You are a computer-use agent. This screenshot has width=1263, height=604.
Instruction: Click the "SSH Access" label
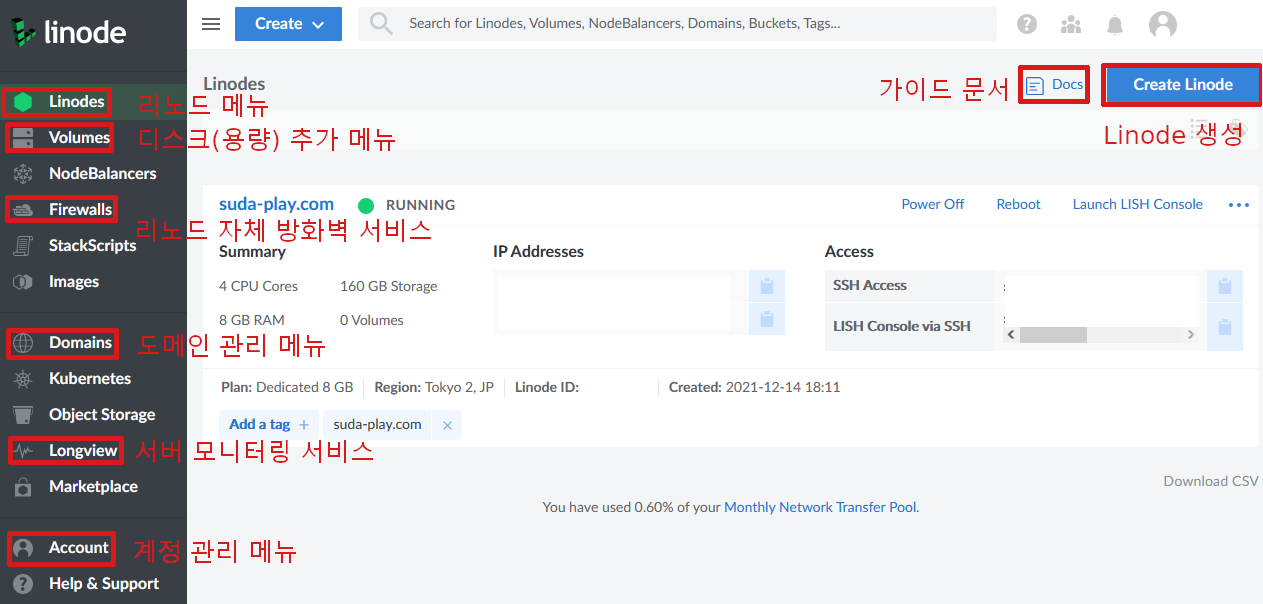870,285
